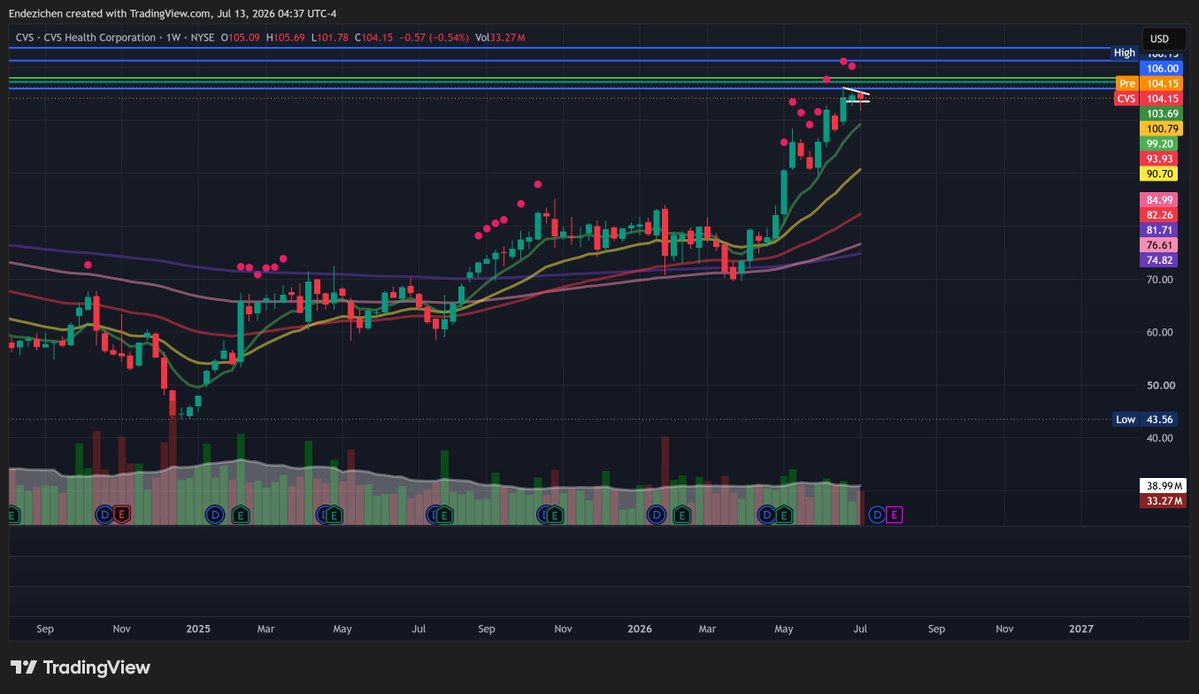Select the blue 106.00 price label
This screenshot has width=1199, height=694.
click(x=1162, y=68)
